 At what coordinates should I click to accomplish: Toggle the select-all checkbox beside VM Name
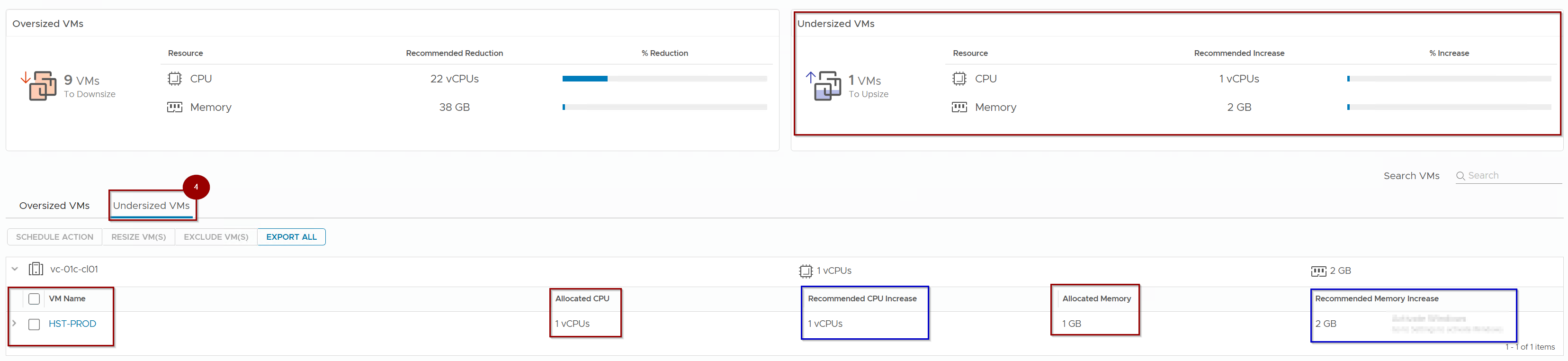[34, 299]
